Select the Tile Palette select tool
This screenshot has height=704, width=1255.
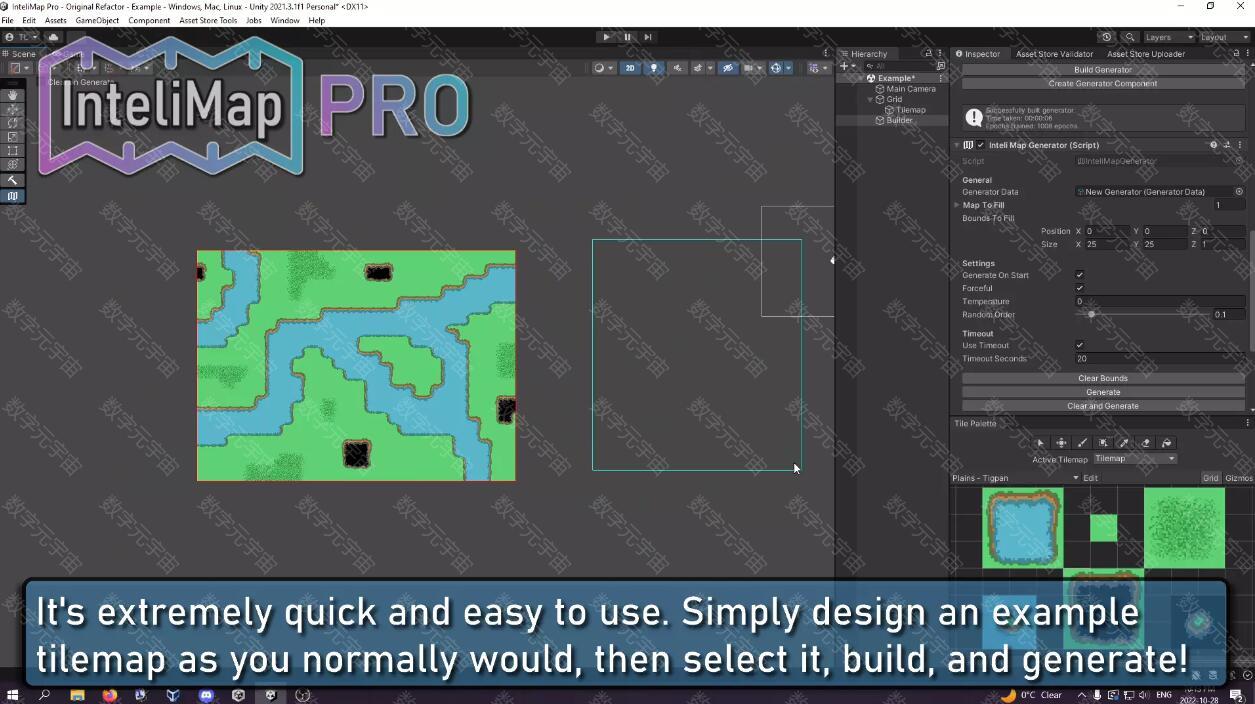pyautogui.click(x=1040, y=443)
